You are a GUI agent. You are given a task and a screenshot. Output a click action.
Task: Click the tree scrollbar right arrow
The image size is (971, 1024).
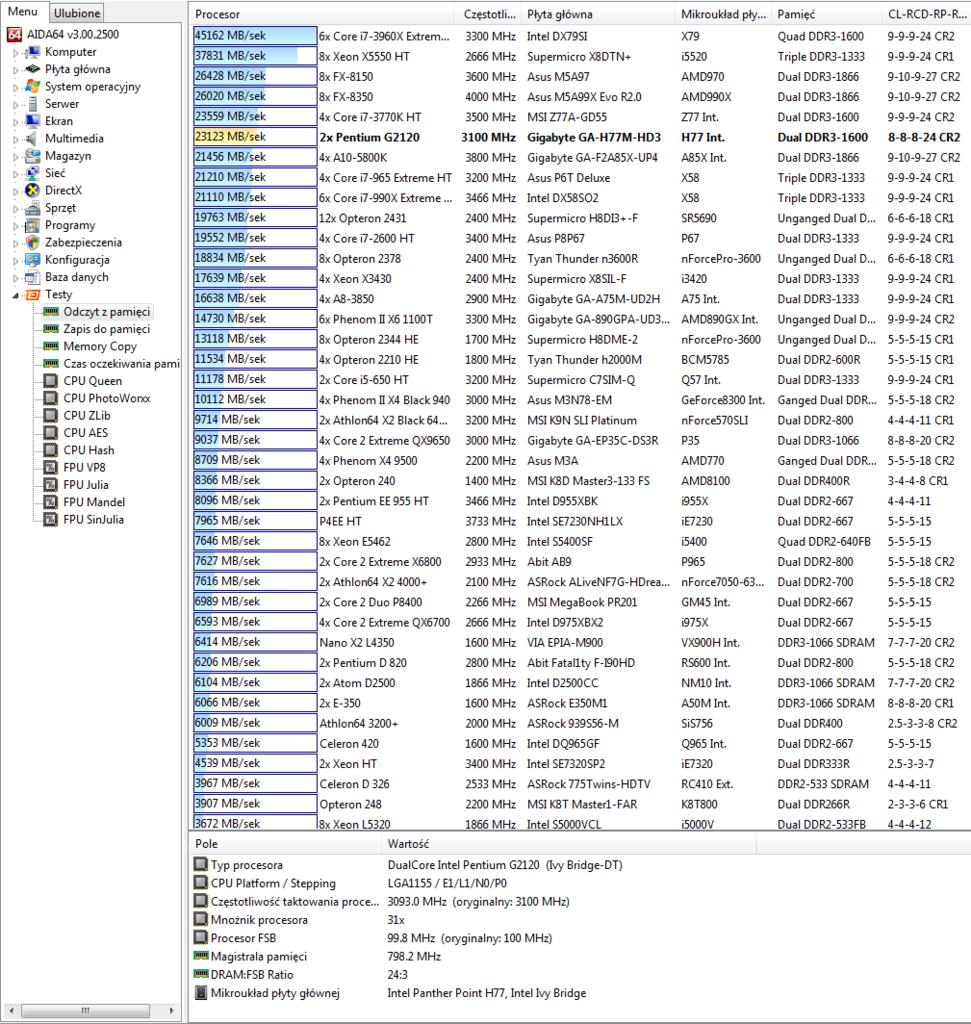(x=172, y=1010)
